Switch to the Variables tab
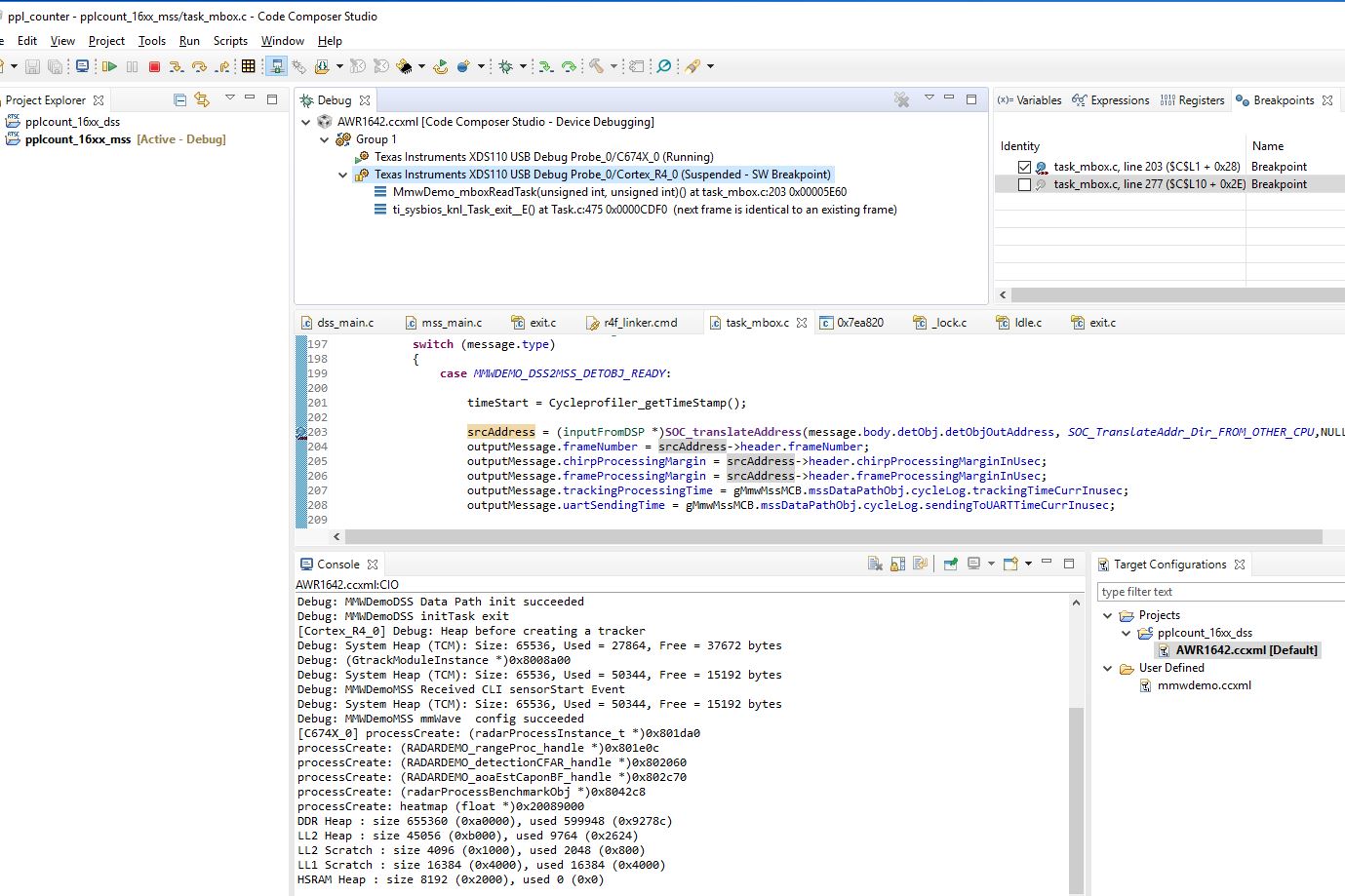The width and height of the screenshot is (1345, 896). coord(1029,100)
